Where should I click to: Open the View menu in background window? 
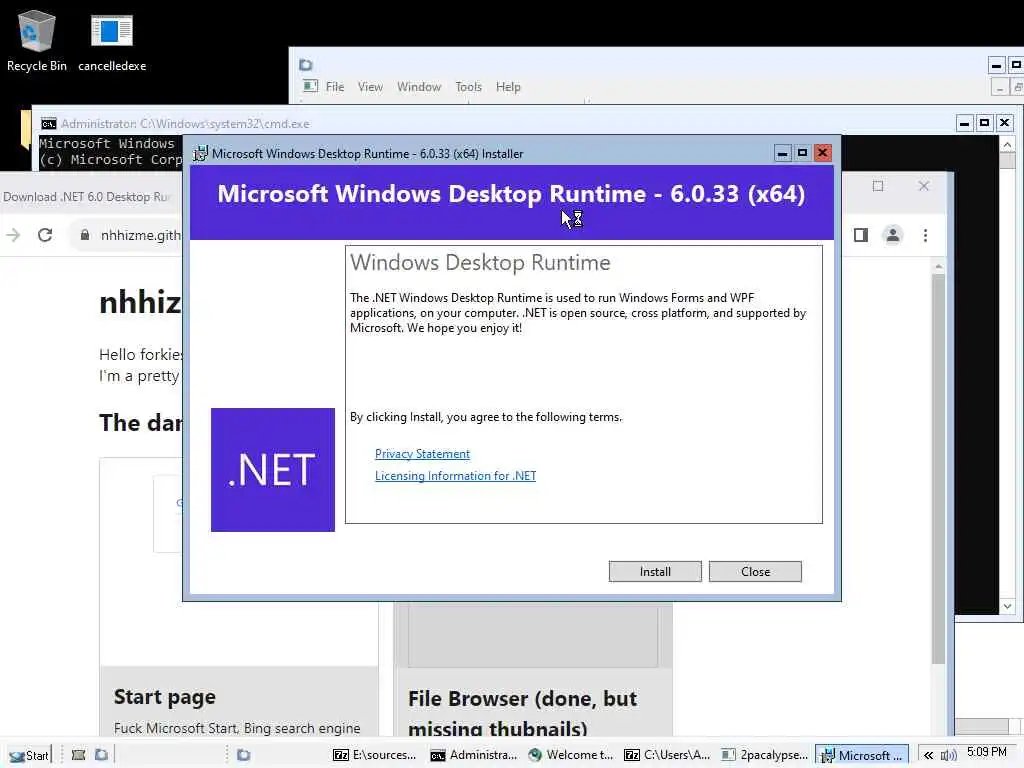(x=370, y=87)
